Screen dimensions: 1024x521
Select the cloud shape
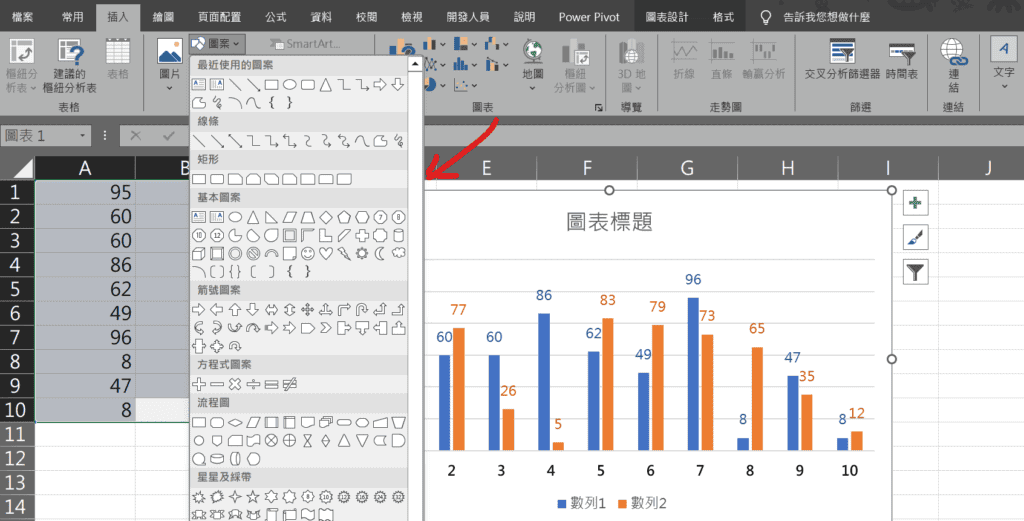coord(398,253)
